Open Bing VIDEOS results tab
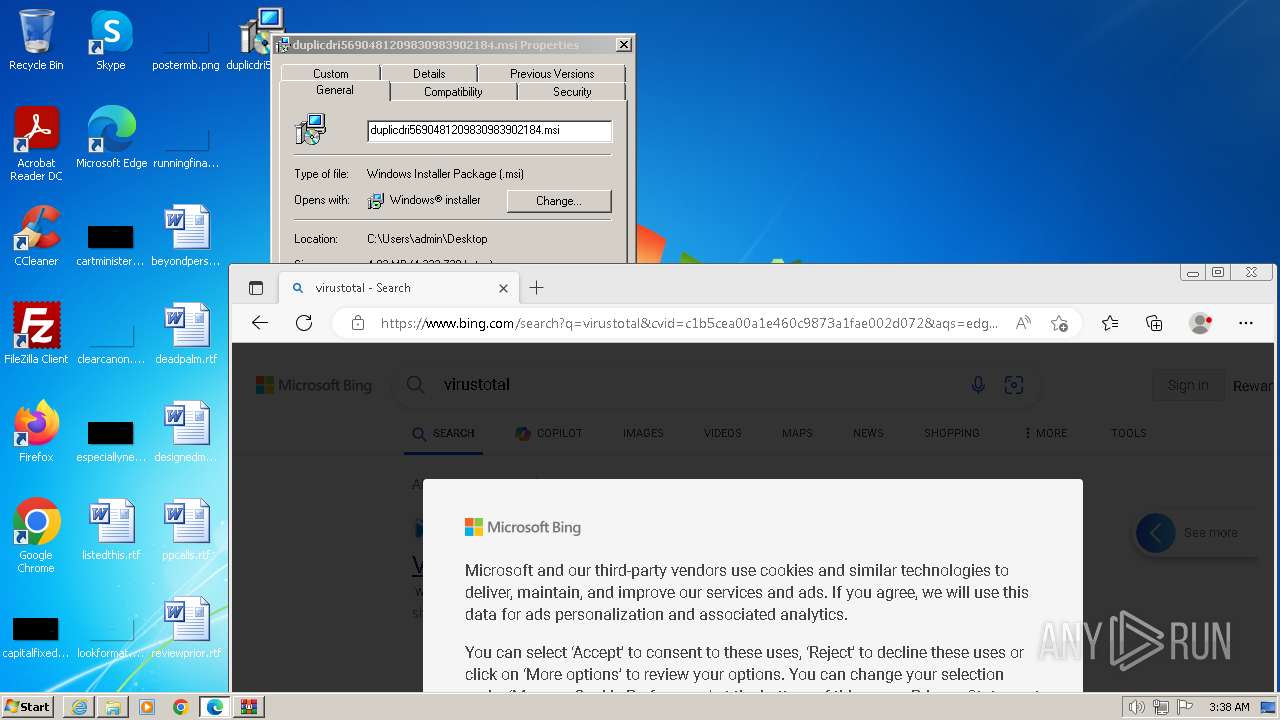This screenshot has width=1280, height=720. pos(722,433)
